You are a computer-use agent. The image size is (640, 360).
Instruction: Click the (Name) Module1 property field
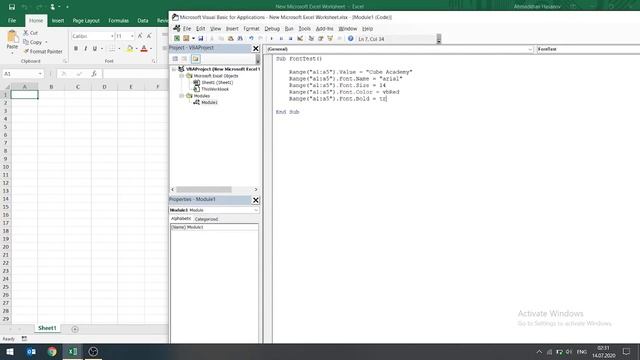click(x=214, y=227)
